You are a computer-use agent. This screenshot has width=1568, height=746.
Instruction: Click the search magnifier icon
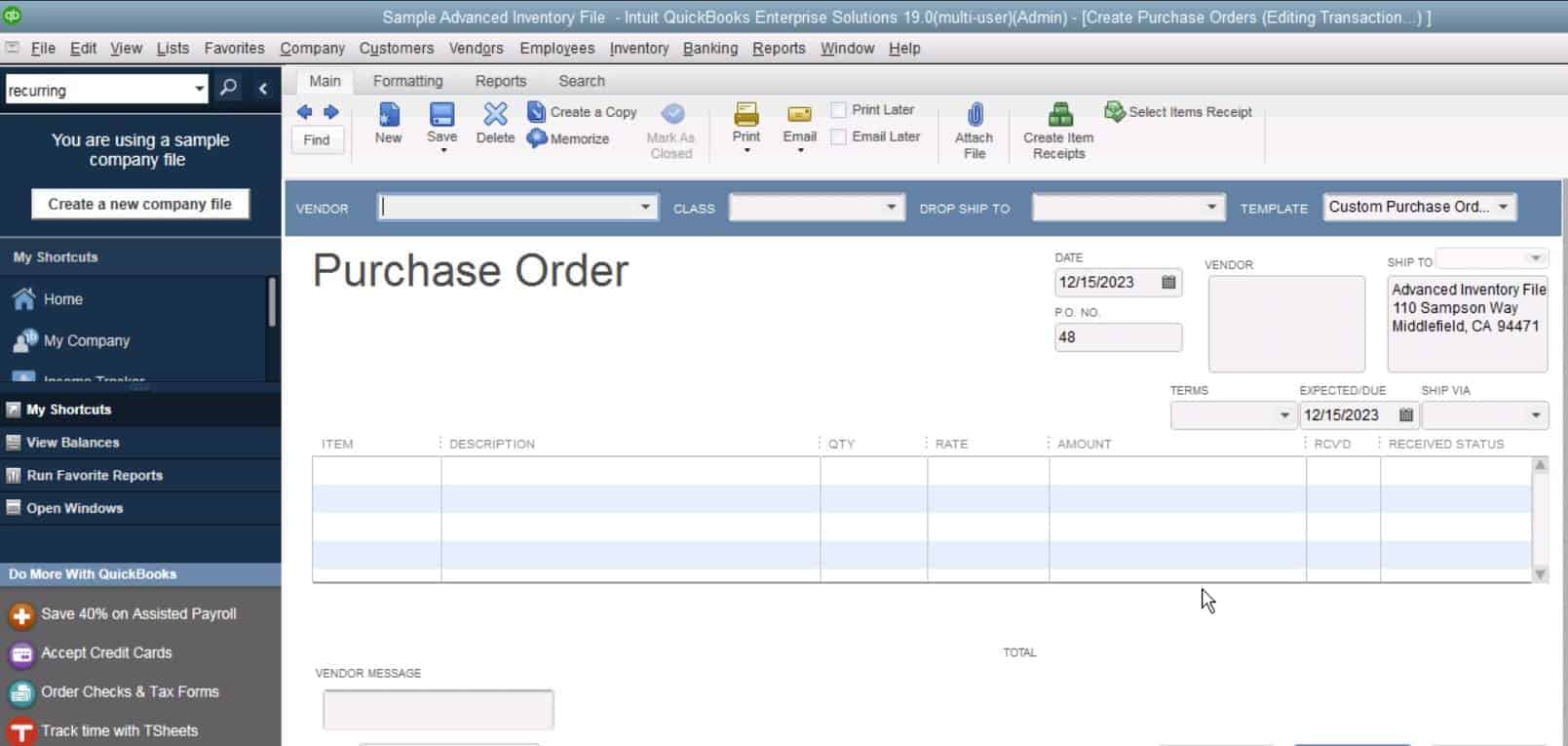(x=228, y=88)
